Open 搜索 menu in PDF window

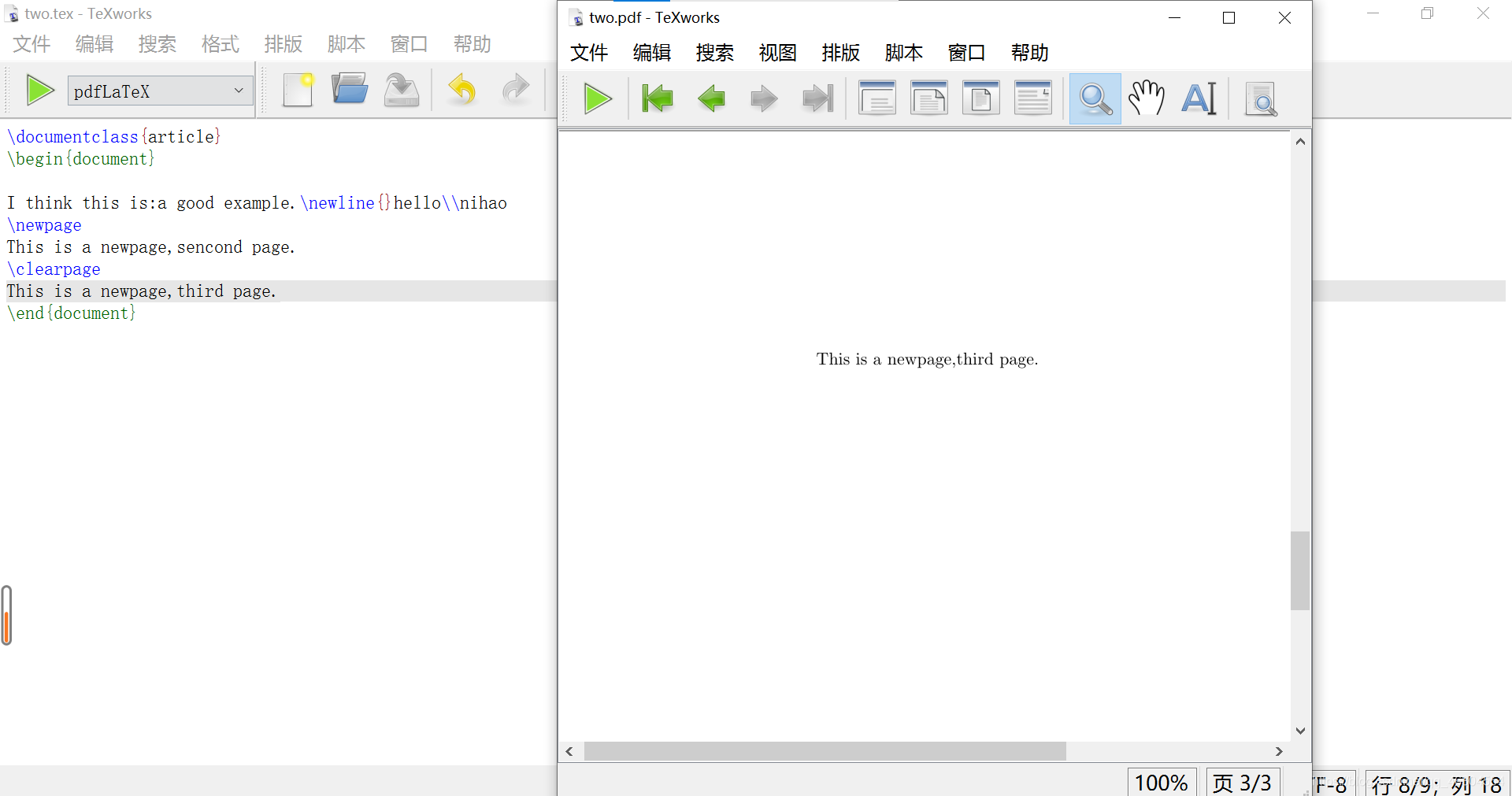pos(715,53)
